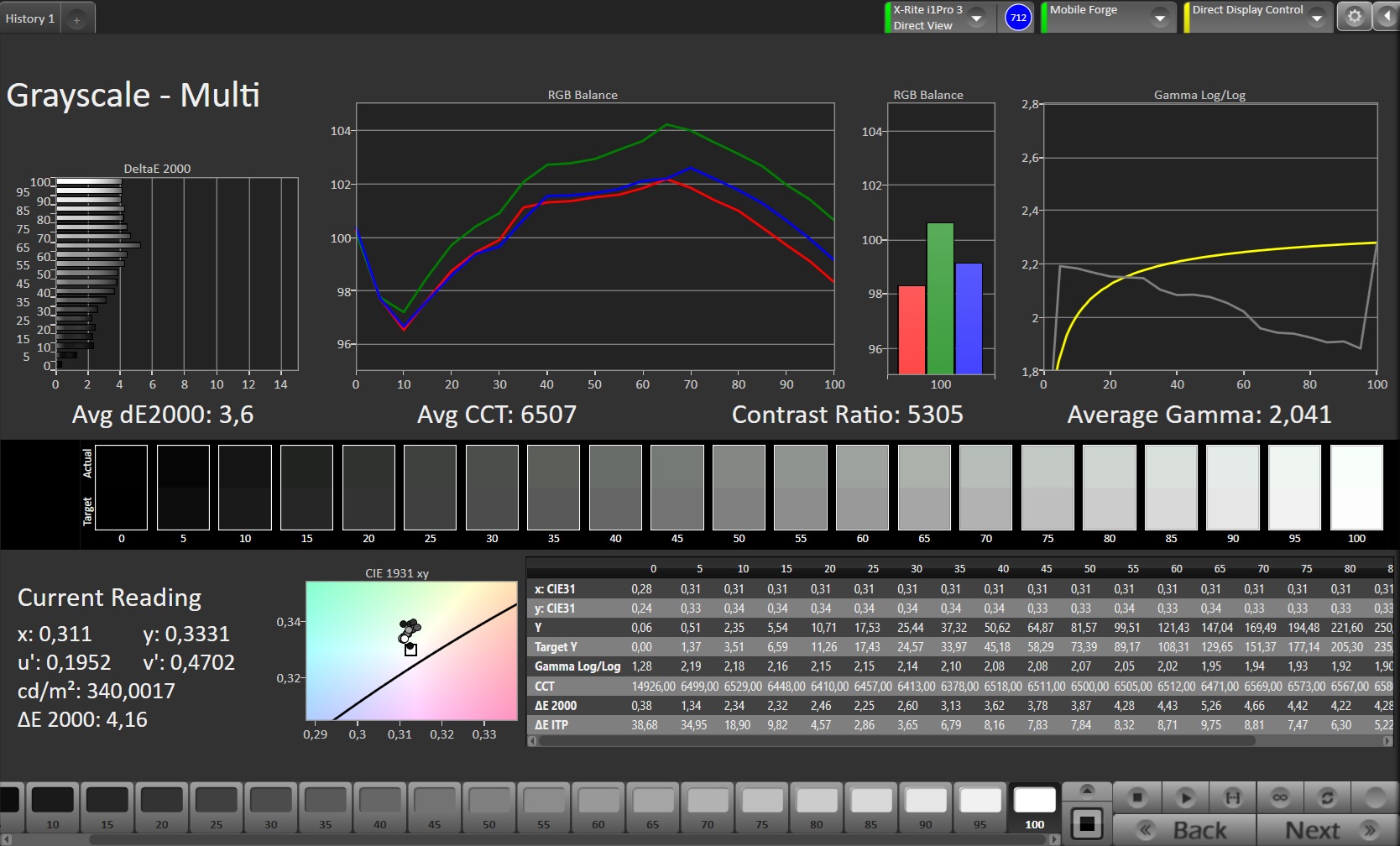Click the Back navigation button
The width and height of the screenshot is (1400, 846).
click(x=1184, y=830)
